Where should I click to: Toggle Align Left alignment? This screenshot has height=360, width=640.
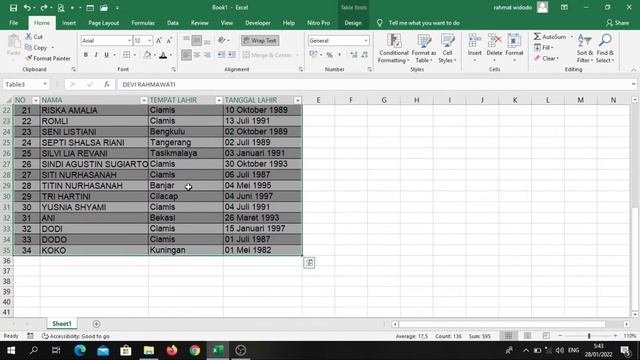[186, 55]
